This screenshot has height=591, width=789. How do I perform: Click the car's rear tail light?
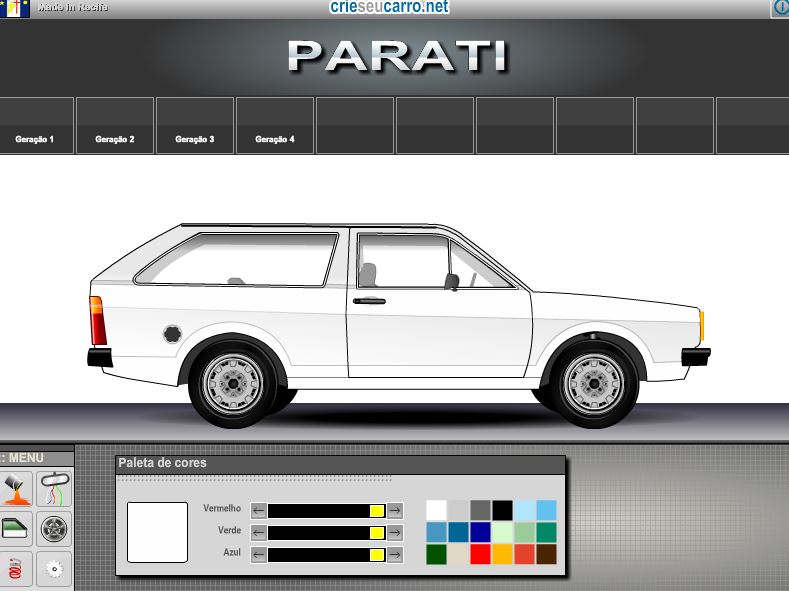click(x=98, y=320)
